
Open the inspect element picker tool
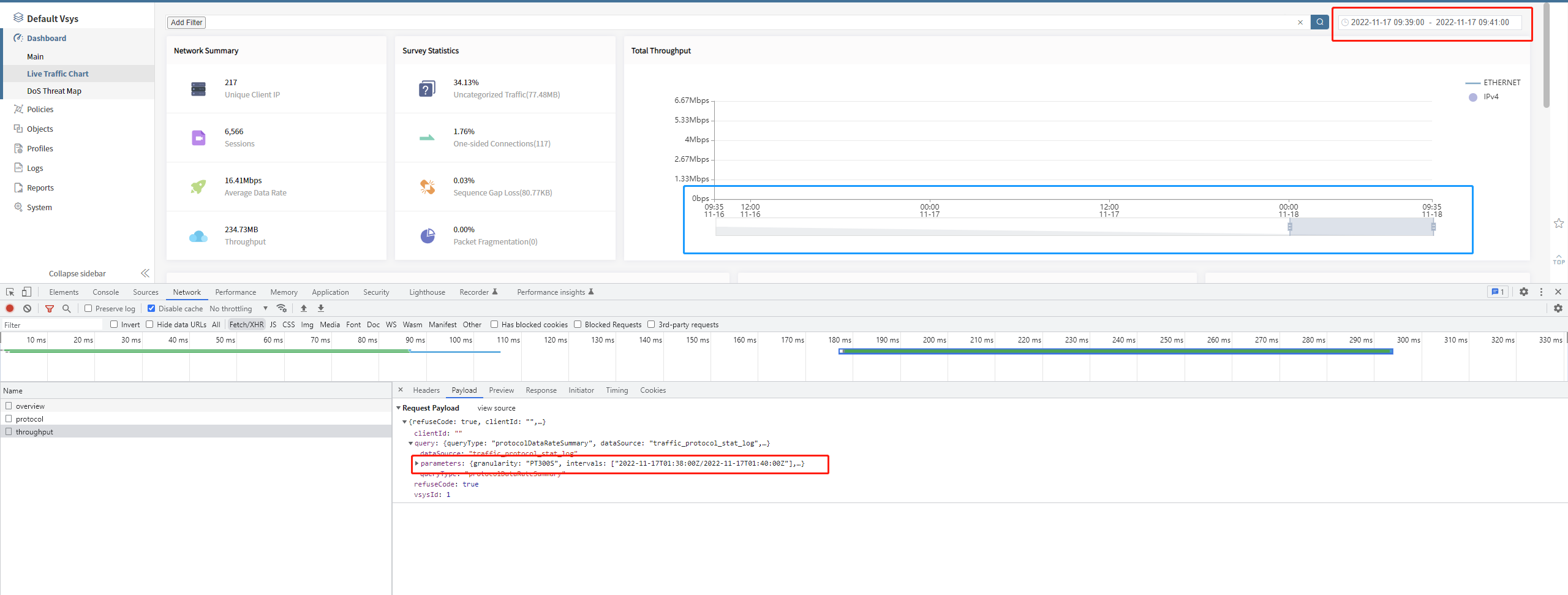10,292
